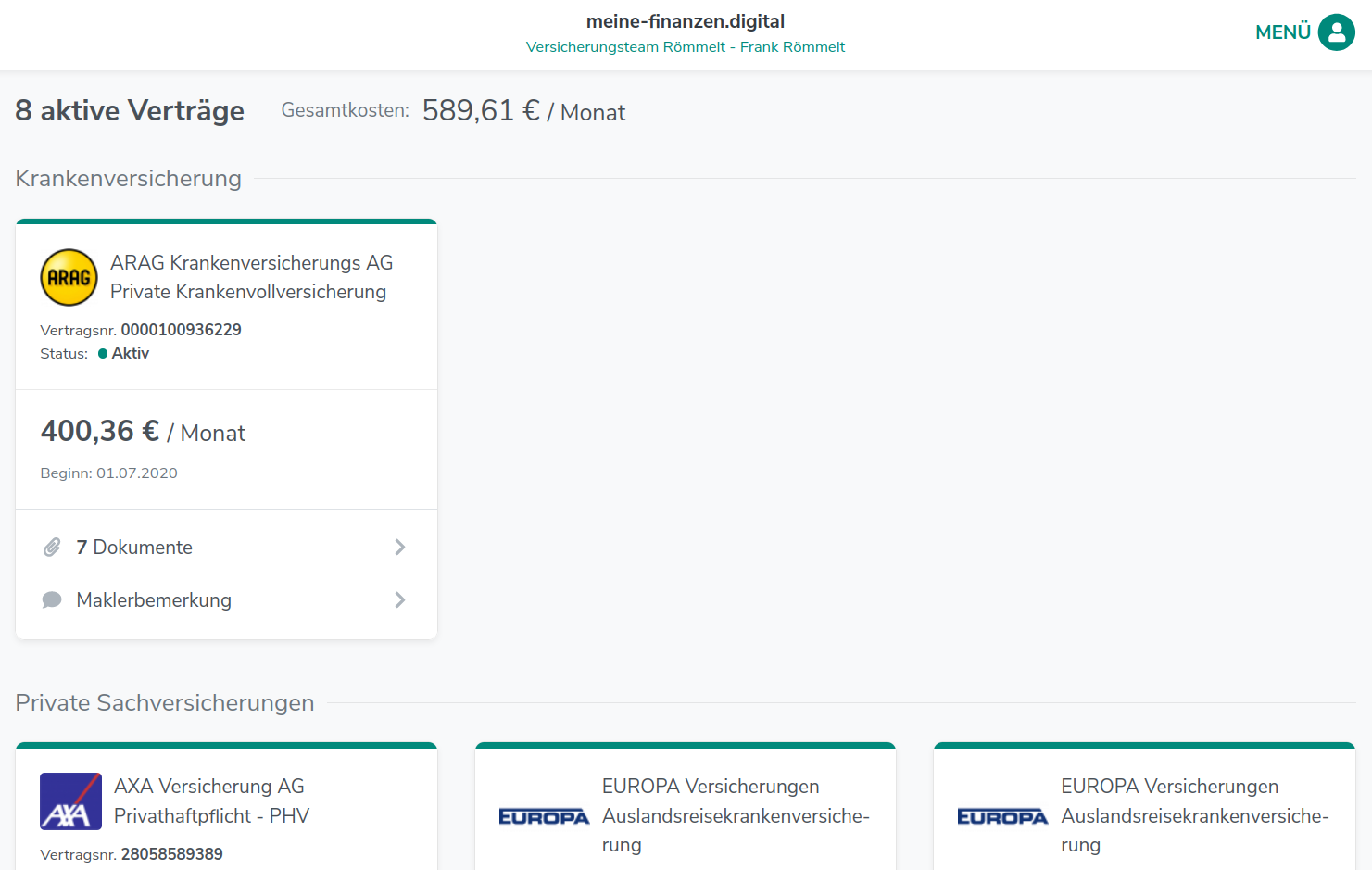Click the meine-finanzen.digital site title

click(685, 21)
